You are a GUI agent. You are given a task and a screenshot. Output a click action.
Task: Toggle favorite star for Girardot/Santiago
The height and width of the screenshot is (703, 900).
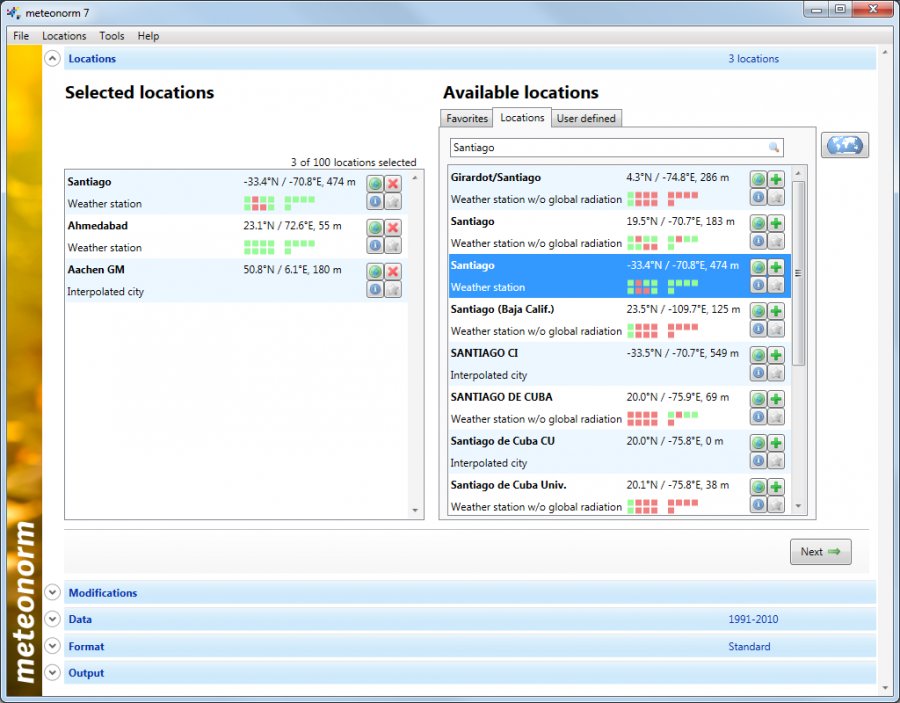click(776, 197)
